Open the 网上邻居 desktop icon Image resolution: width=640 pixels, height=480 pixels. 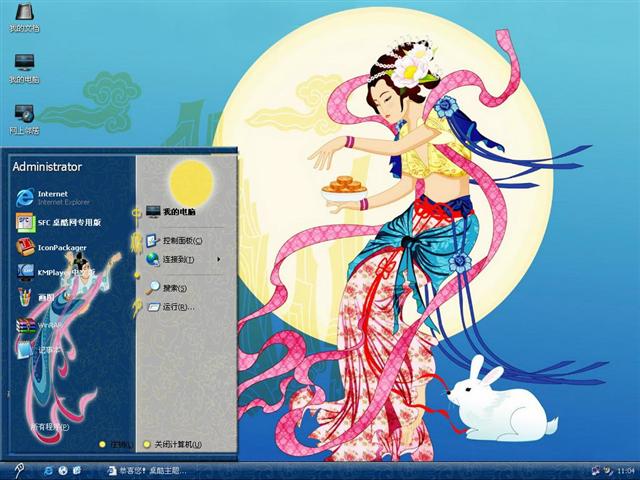click(x=24, y=120)
